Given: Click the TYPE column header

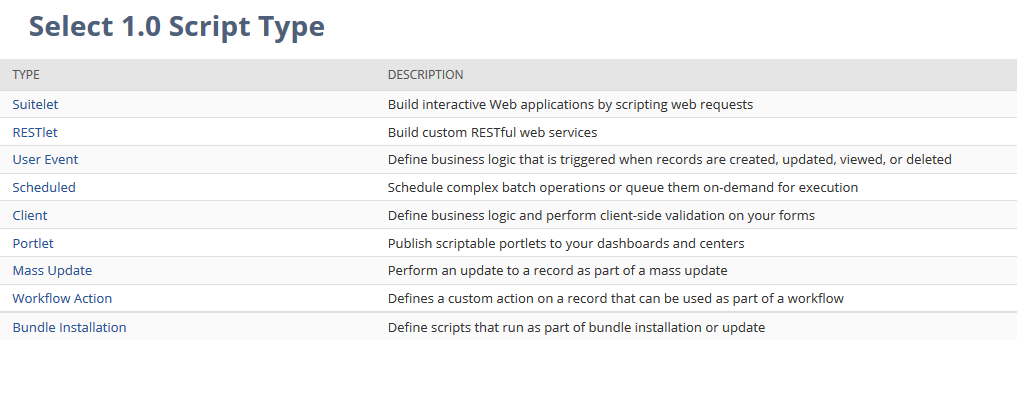Looking at the screenshot, I should pos(26,75).
